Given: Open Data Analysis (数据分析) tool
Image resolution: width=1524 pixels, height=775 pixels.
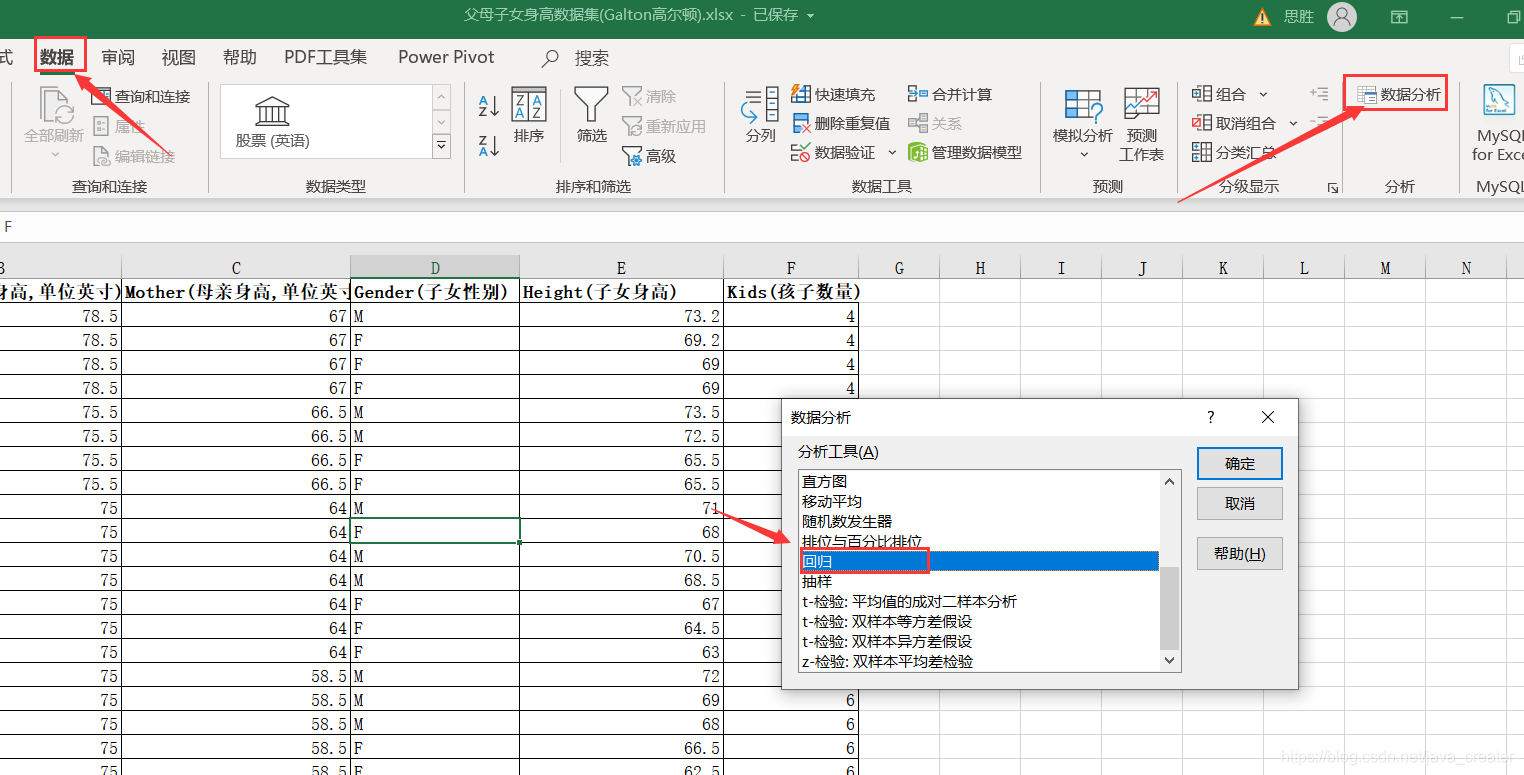Looking at the screenshot, I should tap(1399, 95).
